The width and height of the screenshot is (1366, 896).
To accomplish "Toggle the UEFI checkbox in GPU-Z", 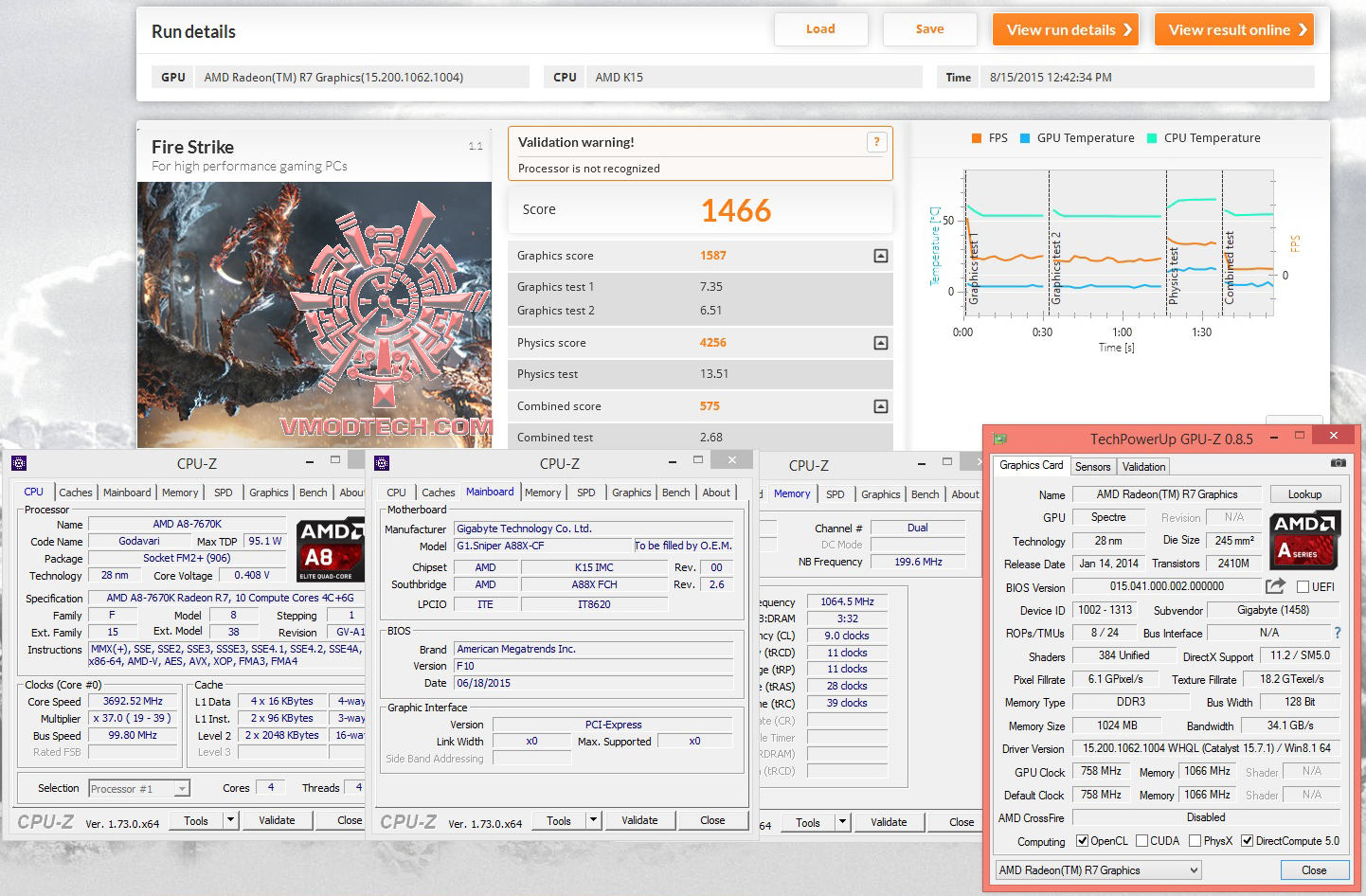I will 1303,587.
